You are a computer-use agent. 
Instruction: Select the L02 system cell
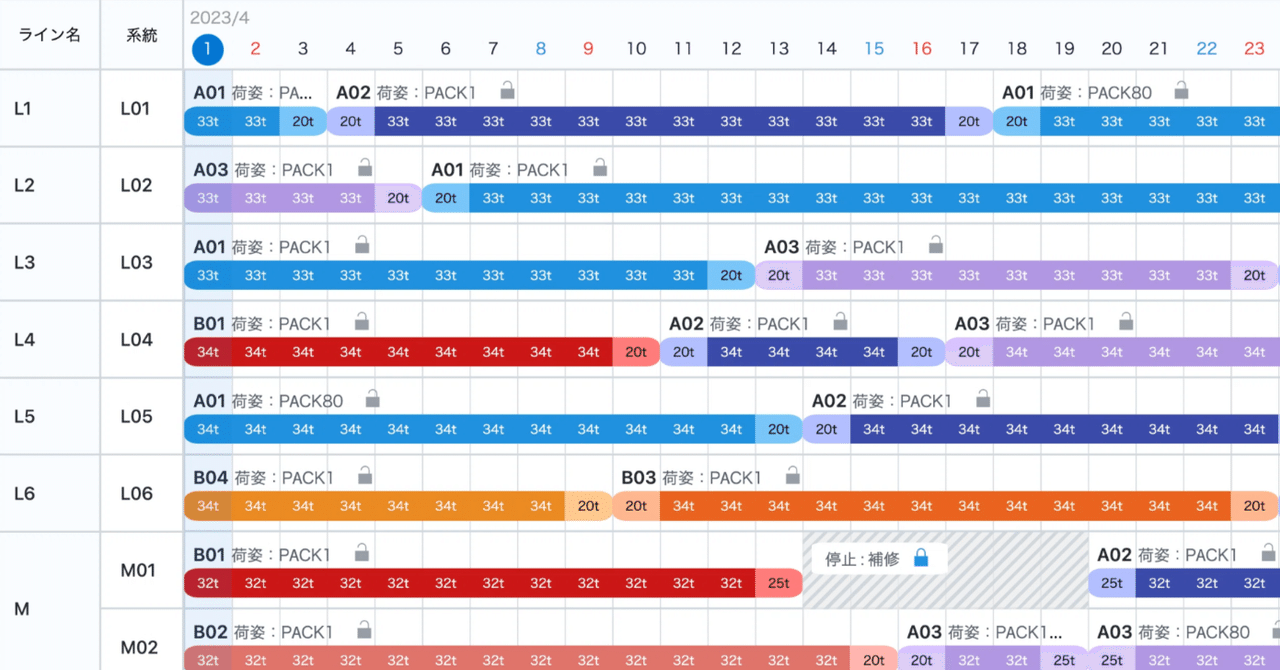coord(142,185)
